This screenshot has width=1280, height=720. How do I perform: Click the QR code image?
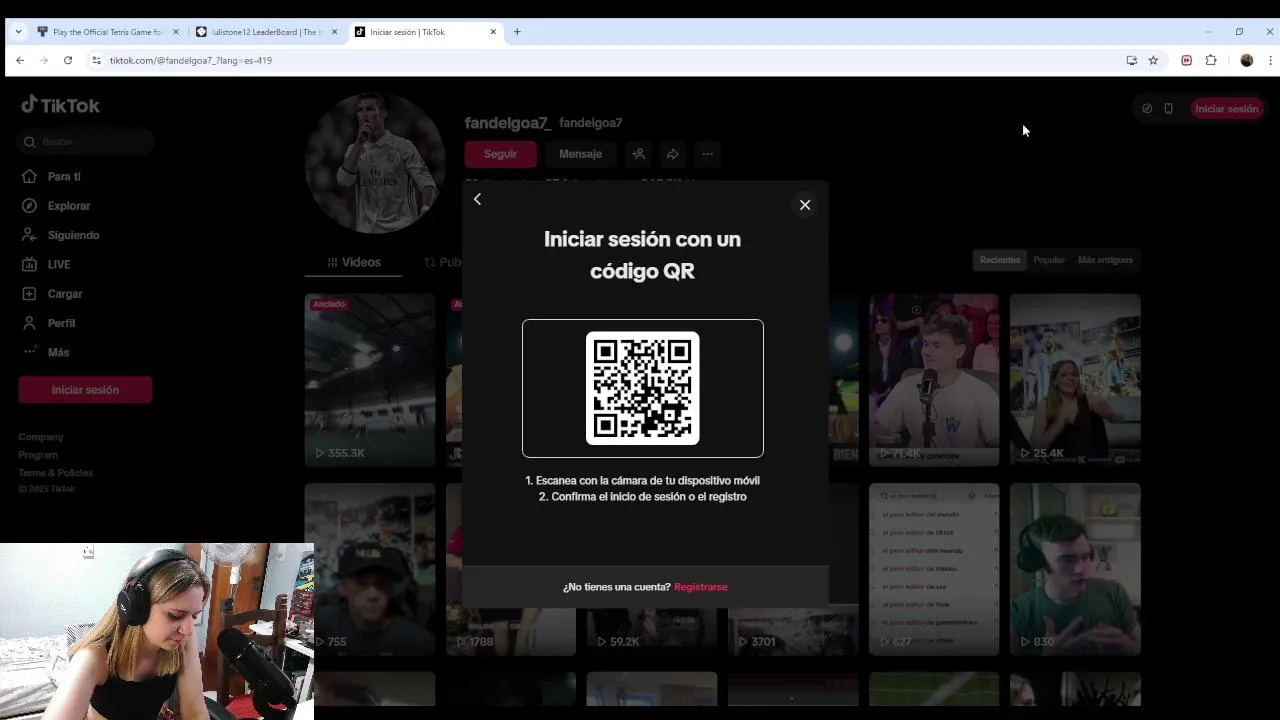[642, 388]
